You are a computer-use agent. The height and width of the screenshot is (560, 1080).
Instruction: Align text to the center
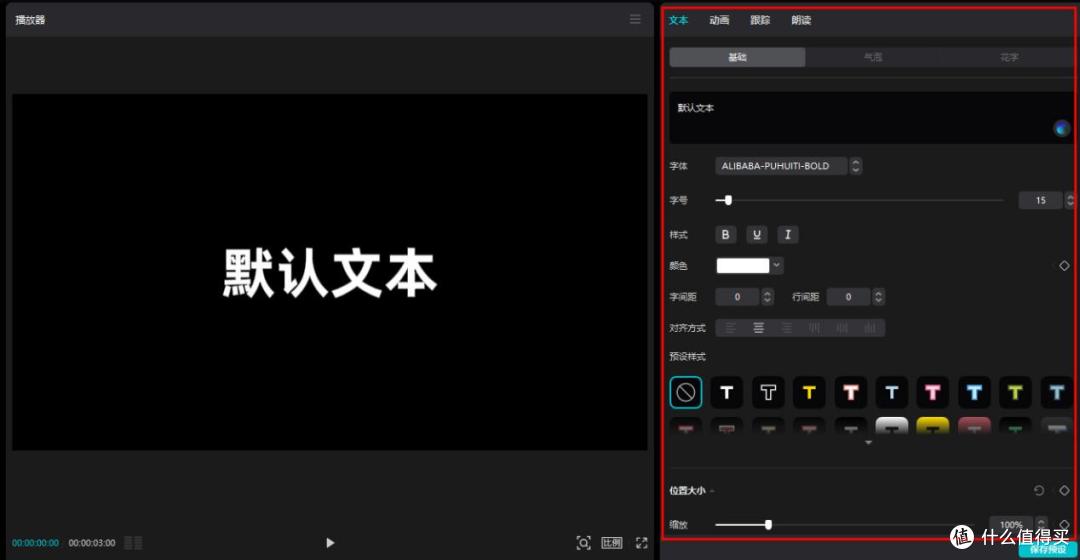coord(758,328)
